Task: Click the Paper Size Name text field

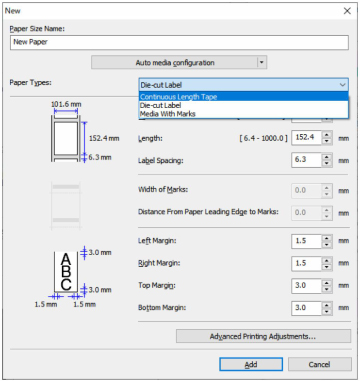Action: pos(179,42)
